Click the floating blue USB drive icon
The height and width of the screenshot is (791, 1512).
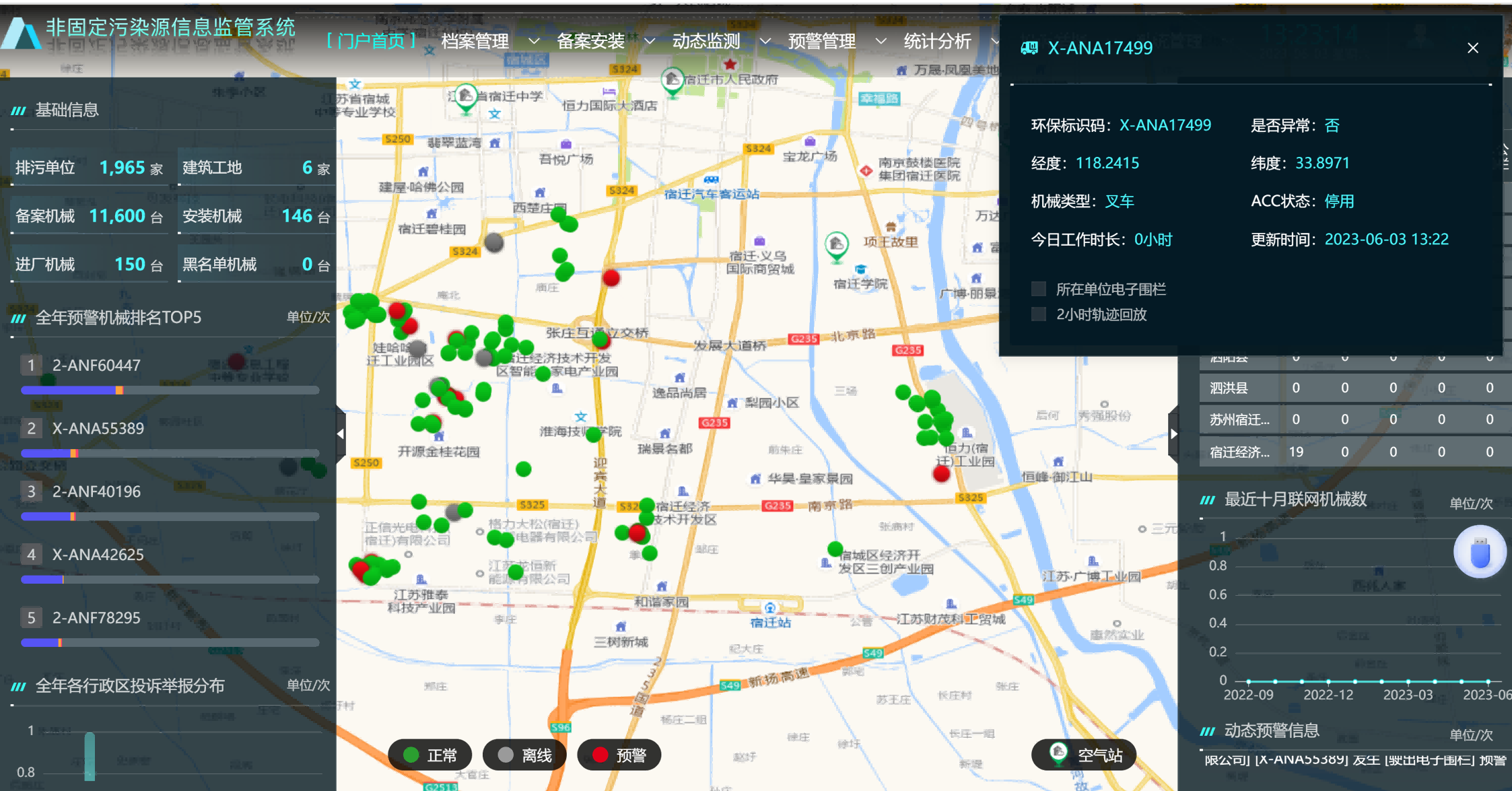(x=1480, y=551)
